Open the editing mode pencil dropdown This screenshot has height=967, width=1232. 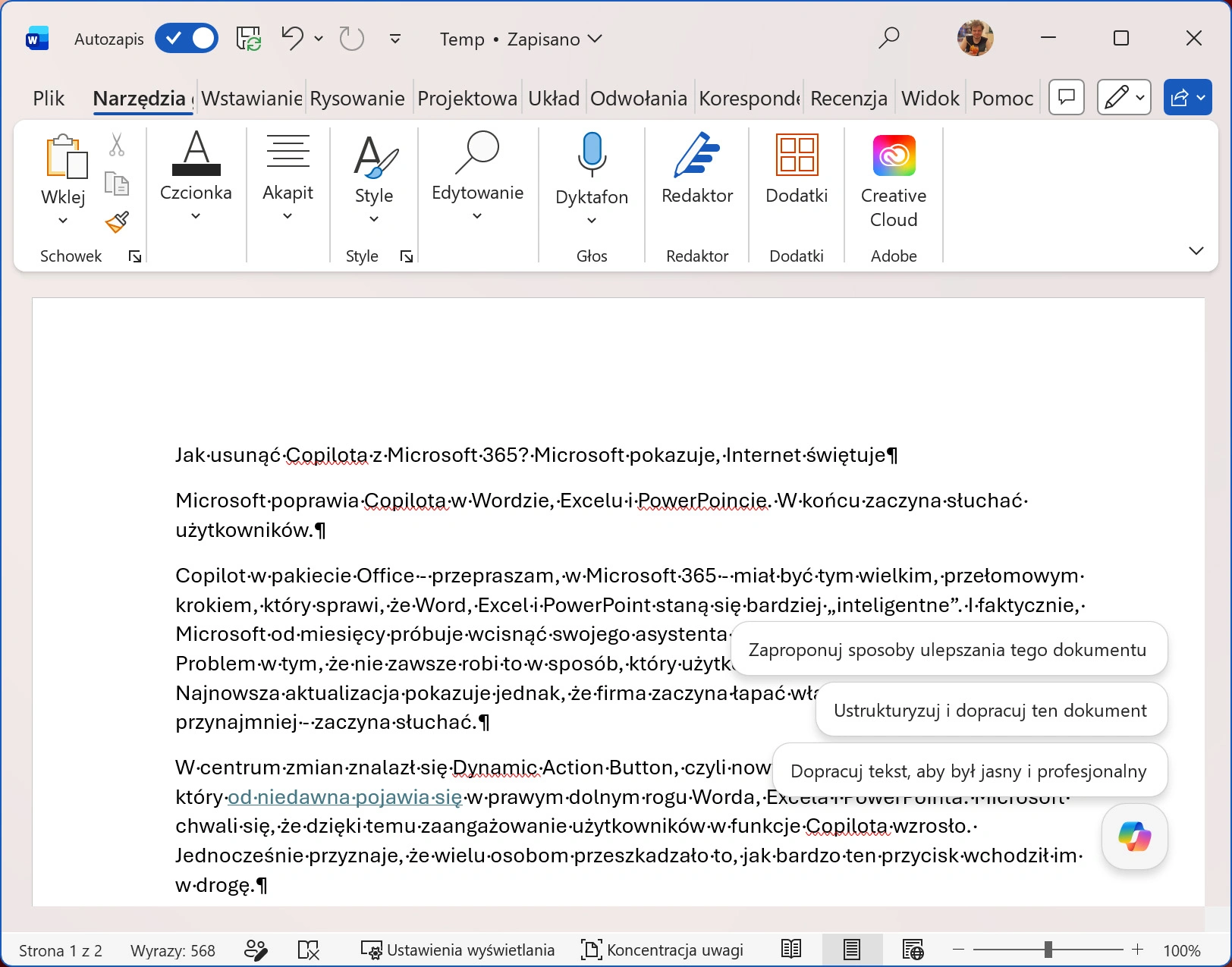pos(1124,97)
